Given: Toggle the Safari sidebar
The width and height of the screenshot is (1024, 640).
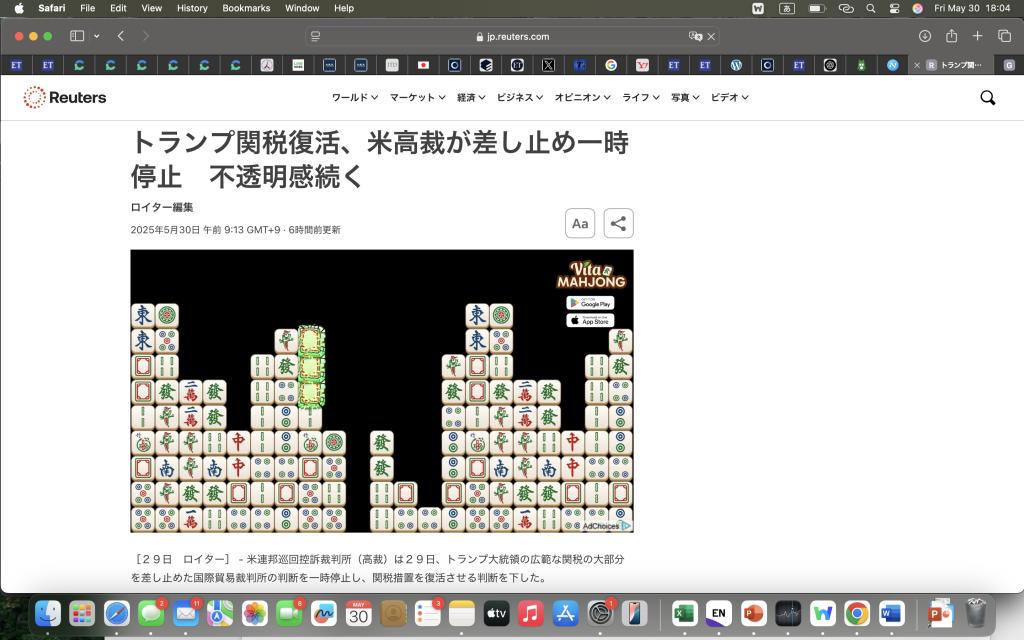Looking at the screenshot, I should click(77, 36).
